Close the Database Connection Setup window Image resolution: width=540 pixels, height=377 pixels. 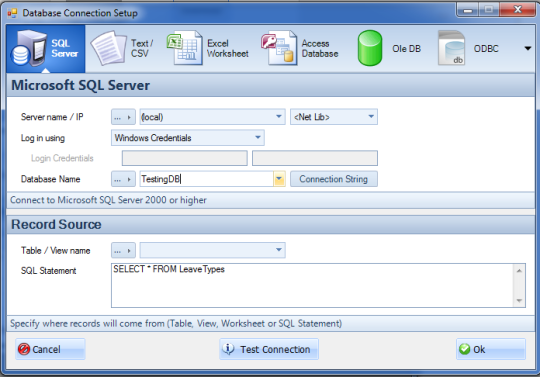pyautogui.click(x=517, y=10)
